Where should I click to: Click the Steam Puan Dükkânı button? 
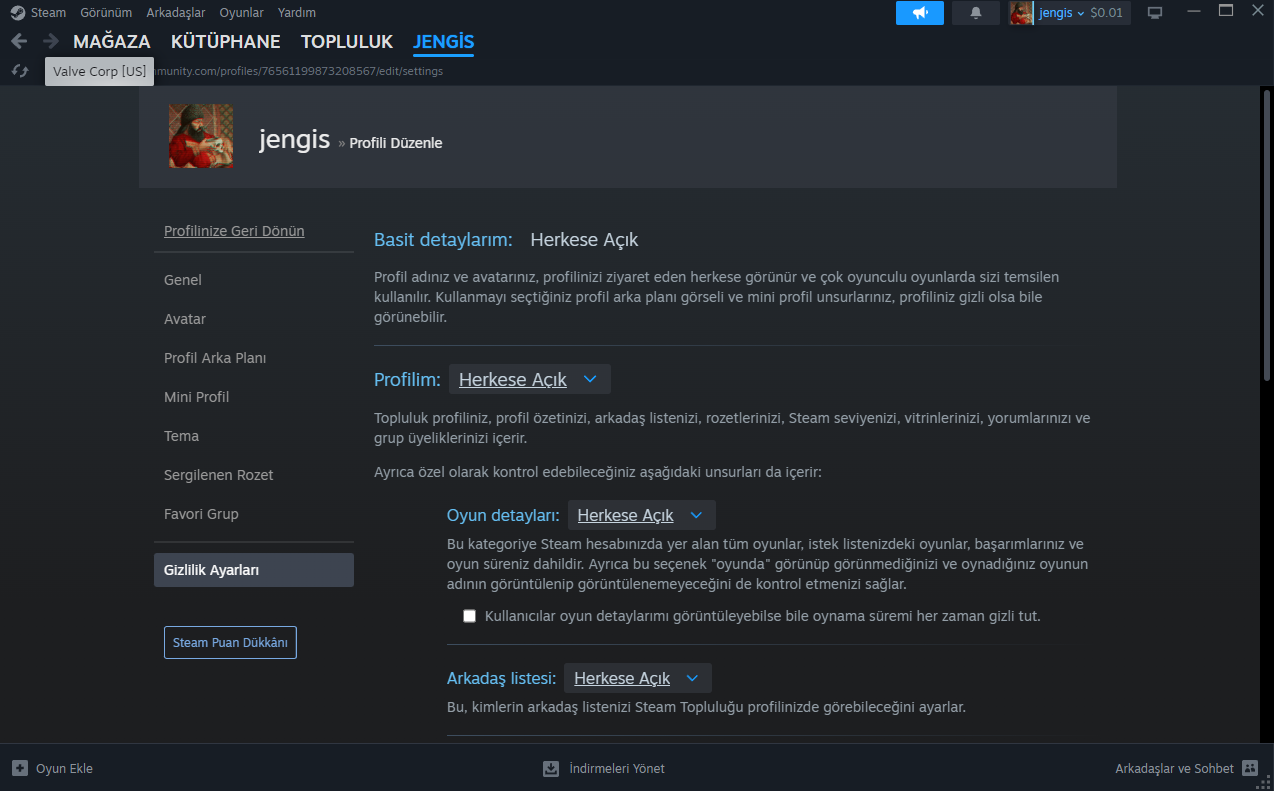pos(230,643)
